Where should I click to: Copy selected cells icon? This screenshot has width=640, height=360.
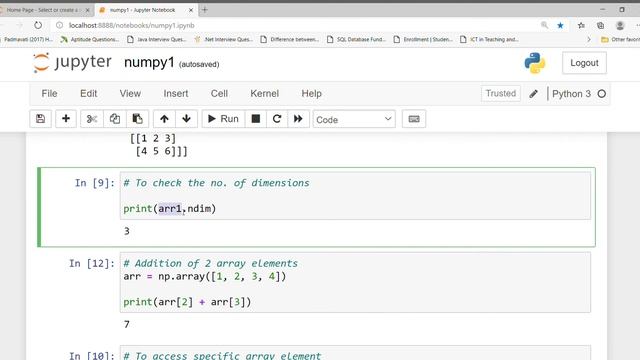[115, 119]
